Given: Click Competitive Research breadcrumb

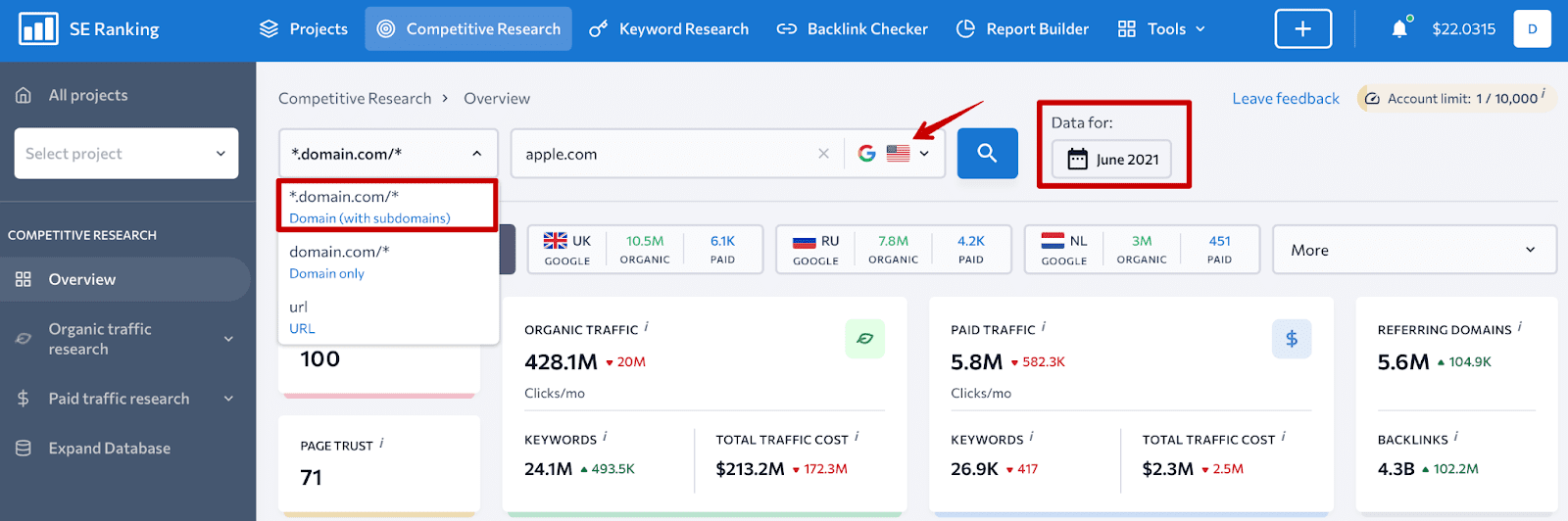Looking at the screenshot, I should pos(355,99).
